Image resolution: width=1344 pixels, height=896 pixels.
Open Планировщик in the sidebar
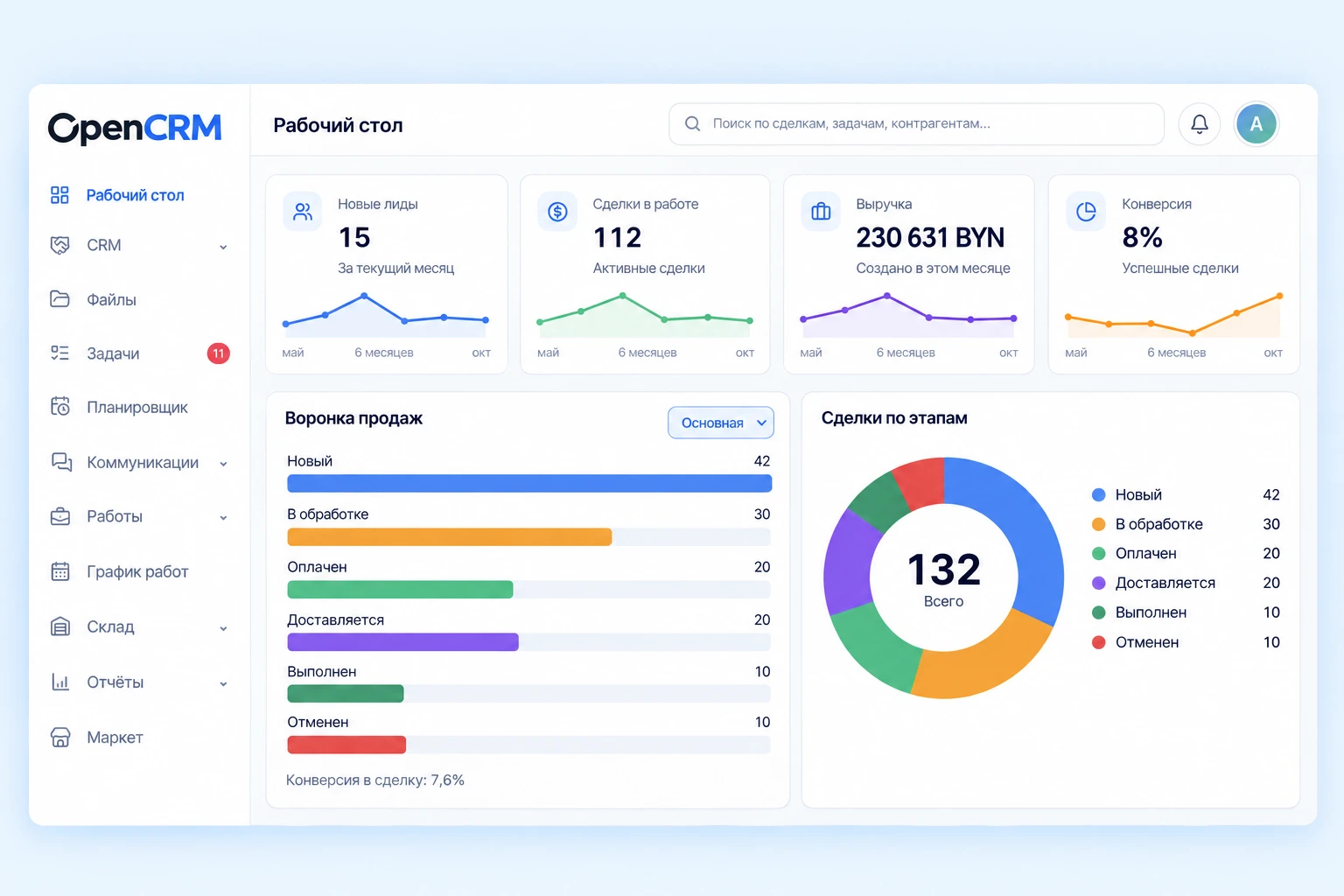pyautogui.click(x=137, y=407)
